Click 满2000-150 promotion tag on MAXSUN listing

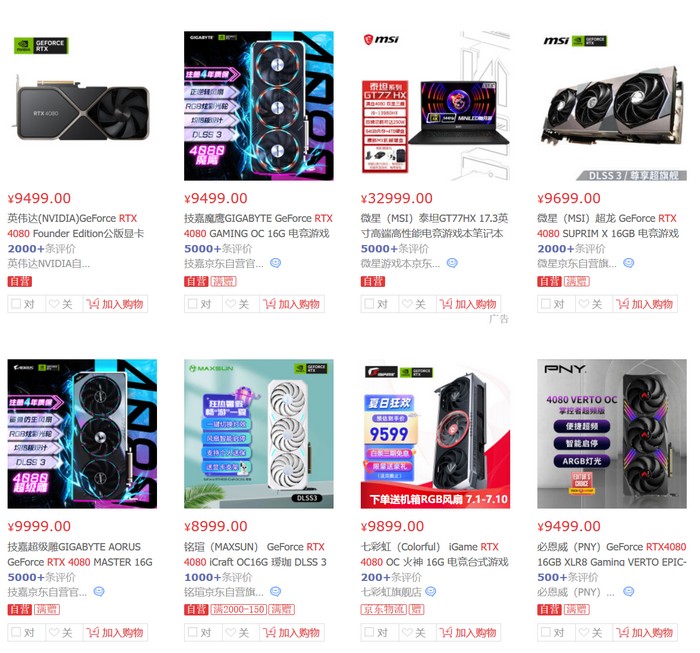(239, 609)
